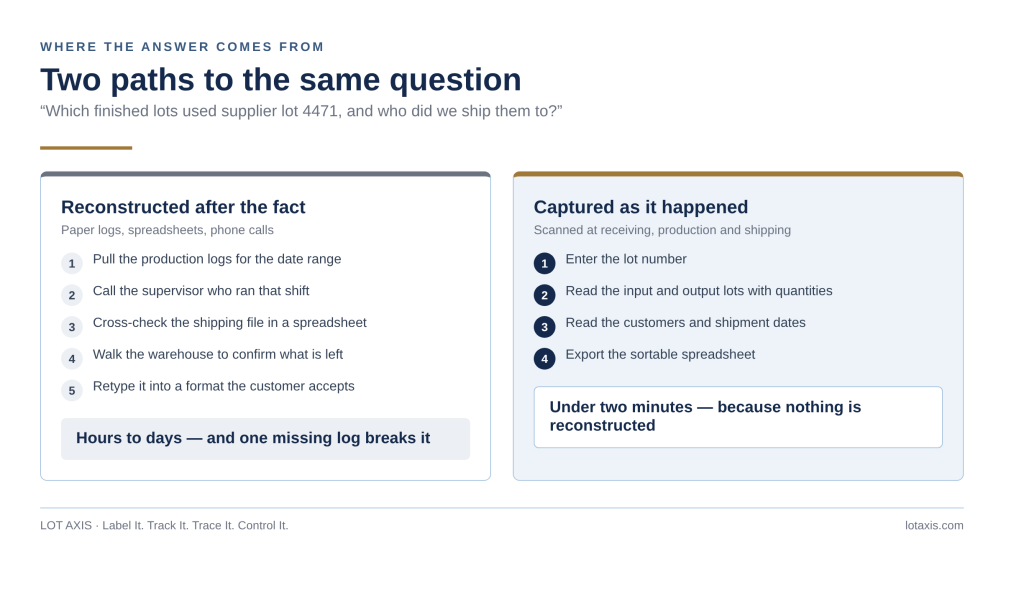The height and width of the screenshot is (592, 1024).
Task: Click step 3 badge beside Cross-check the shipping file
Action: point(72,327)
